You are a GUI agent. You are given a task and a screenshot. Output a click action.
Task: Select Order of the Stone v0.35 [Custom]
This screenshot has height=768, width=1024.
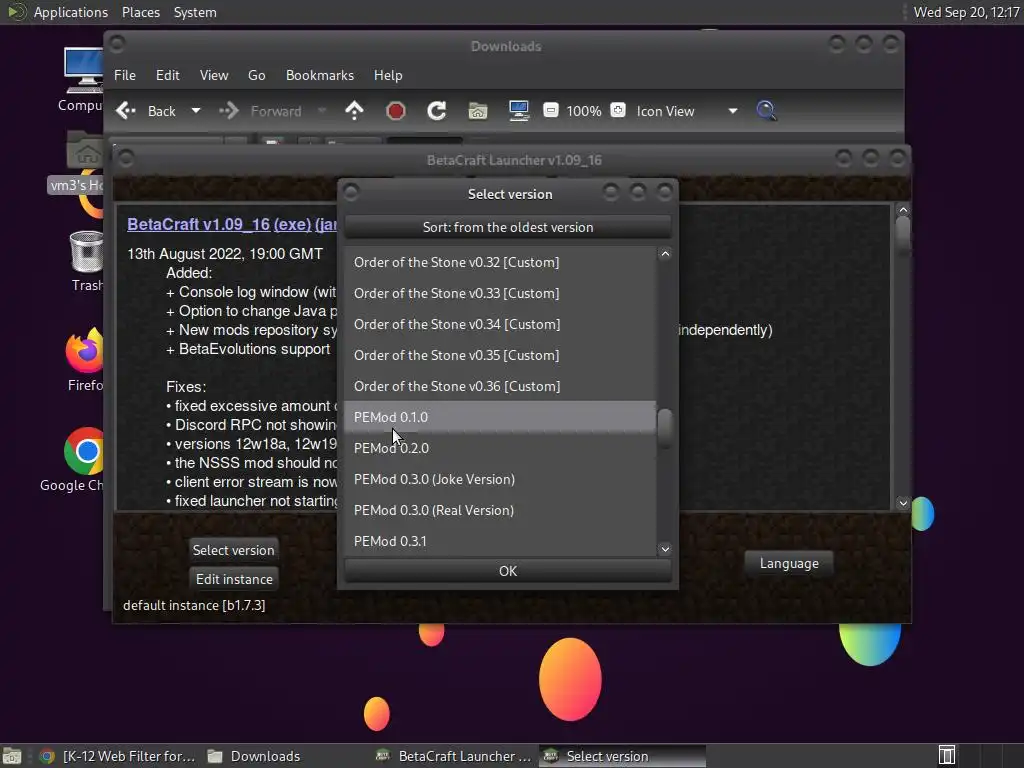[500, 355]
